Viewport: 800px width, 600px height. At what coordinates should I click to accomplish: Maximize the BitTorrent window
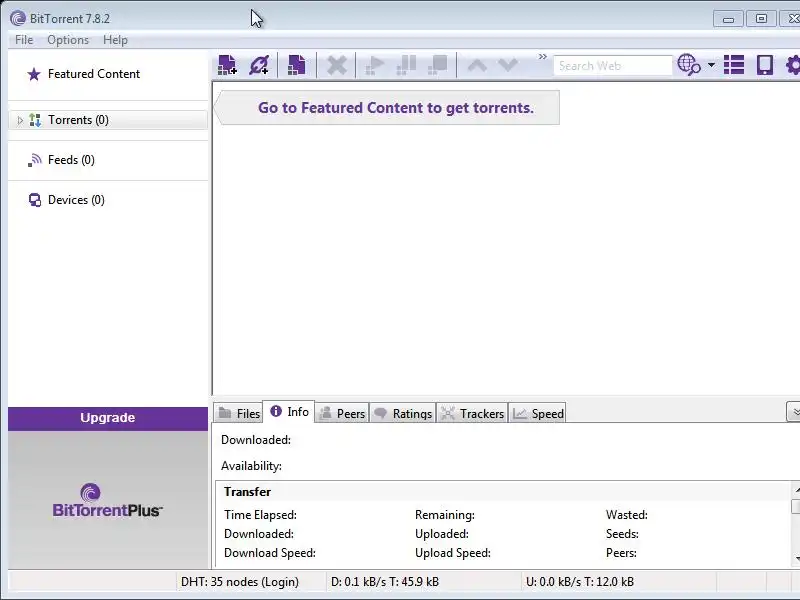tap(761, 19)
